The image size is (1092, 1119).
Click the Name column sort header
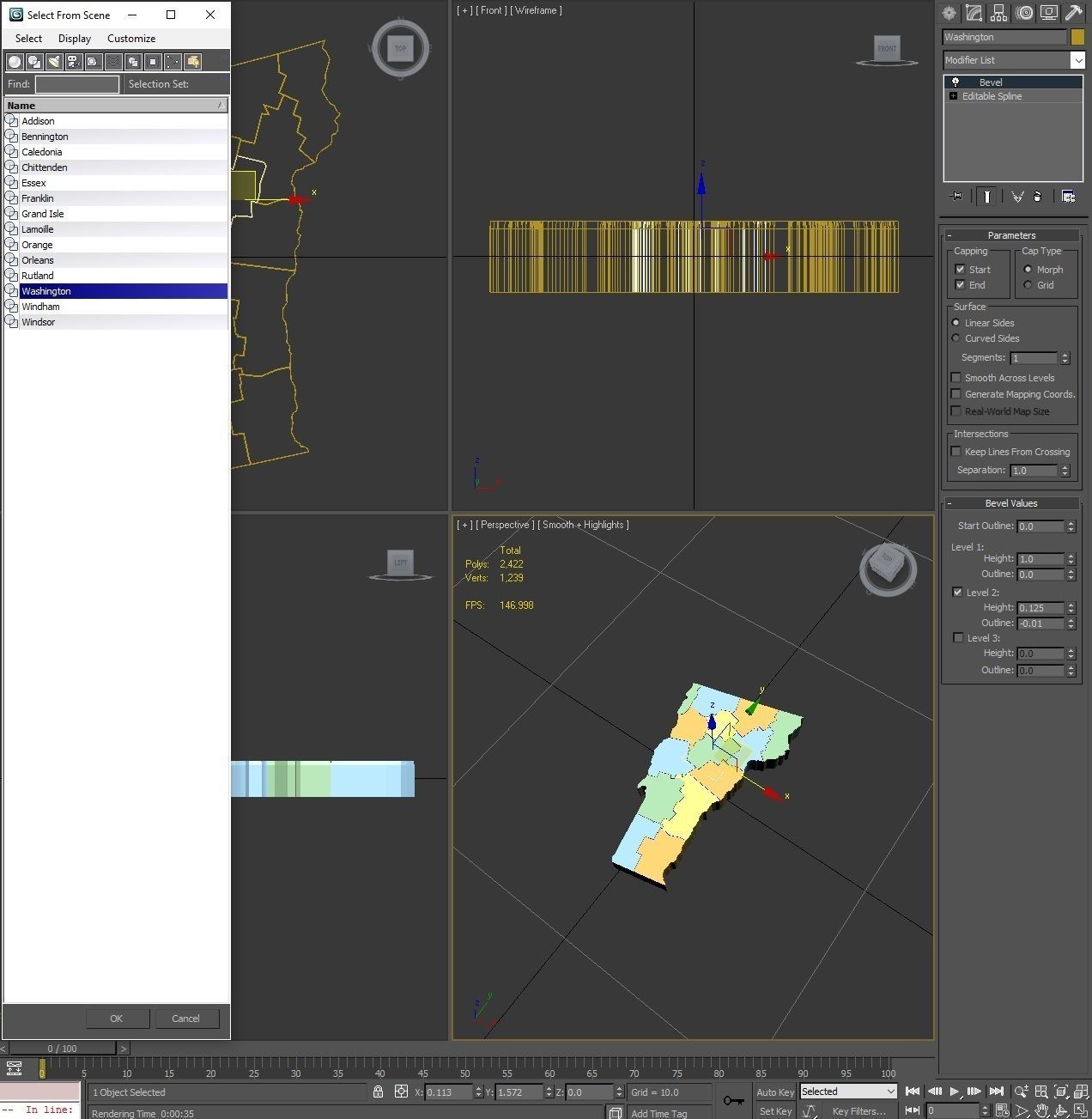click(116, 106)
